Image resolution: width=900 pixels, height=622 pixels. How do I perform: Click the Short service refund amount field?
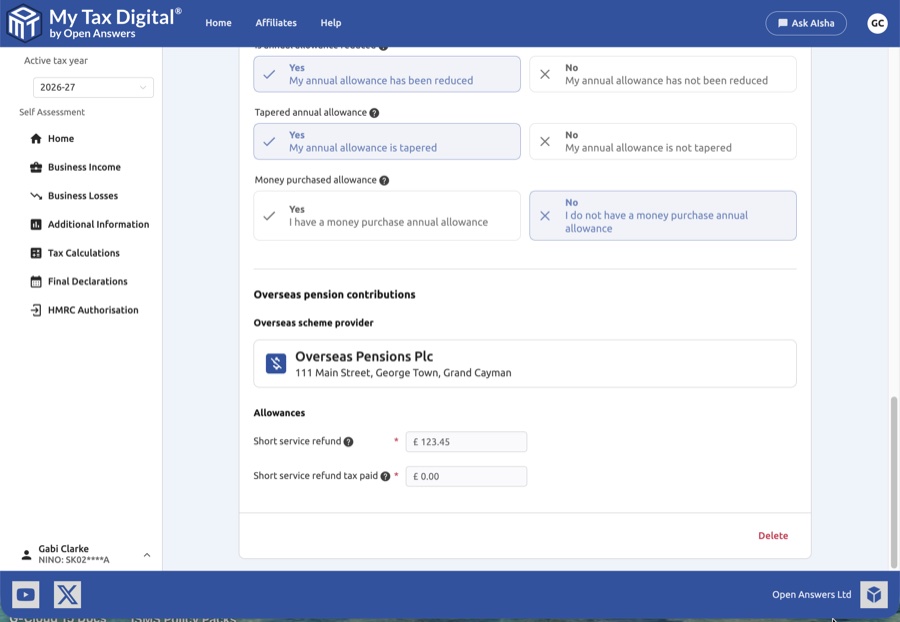466,442
